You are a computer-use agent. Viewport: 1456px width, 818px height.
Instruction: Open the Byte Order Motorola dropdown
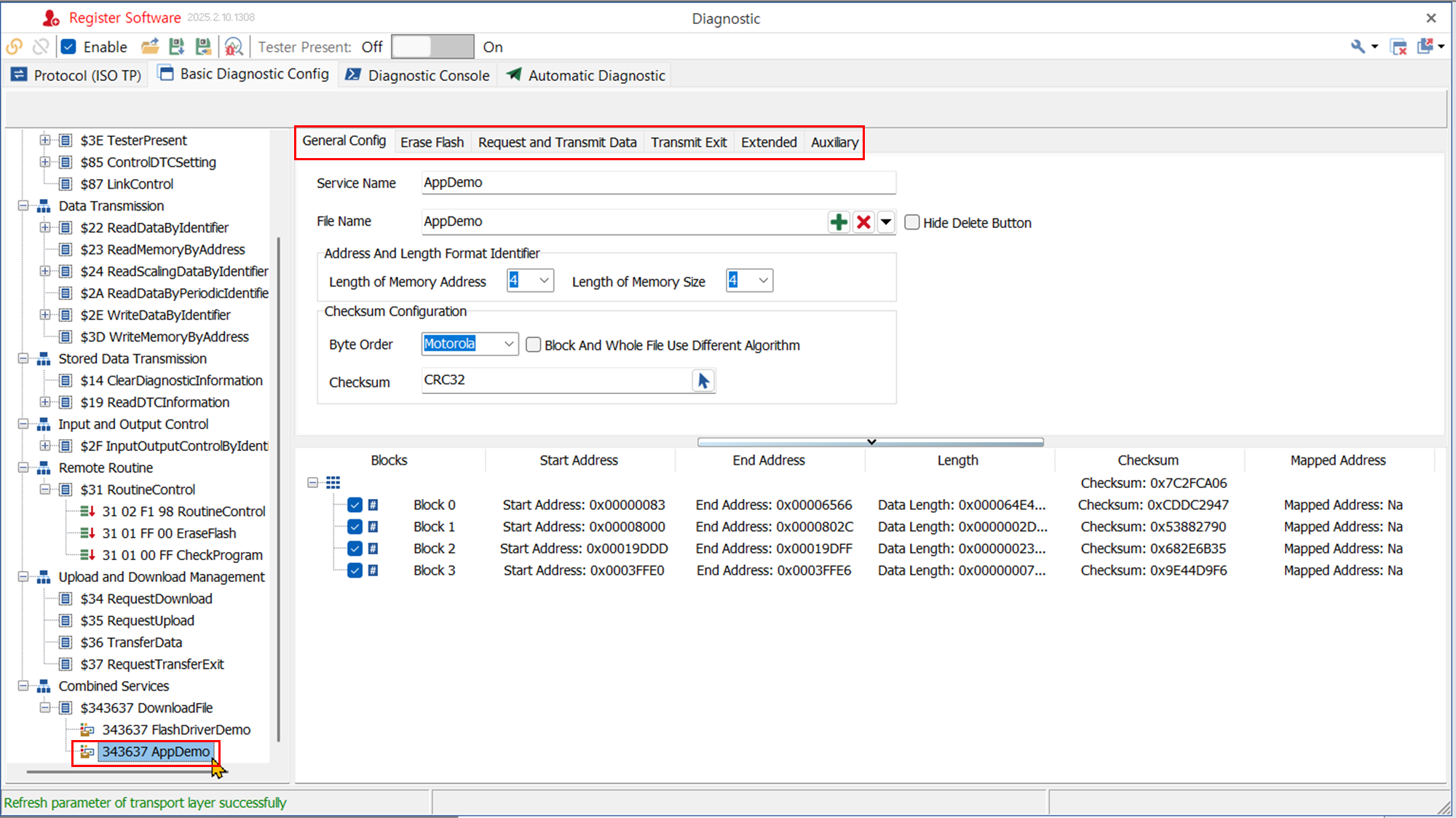click(x=509, y=344)
